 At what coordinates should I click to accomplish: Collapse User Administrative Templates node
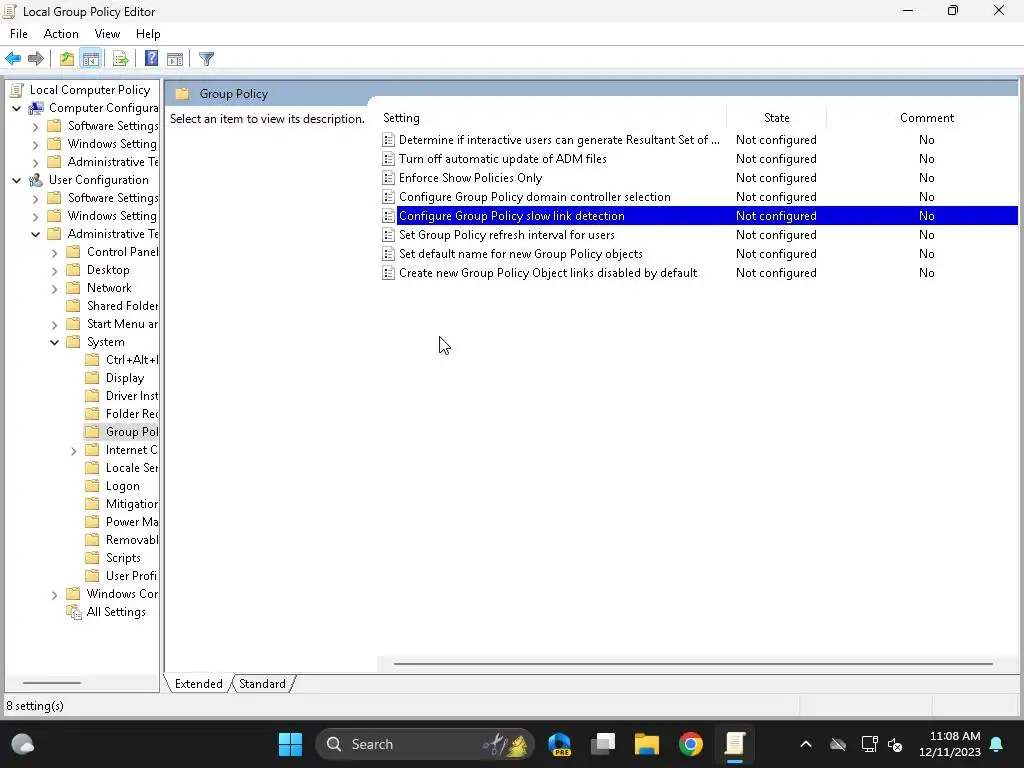pos(36,234)
